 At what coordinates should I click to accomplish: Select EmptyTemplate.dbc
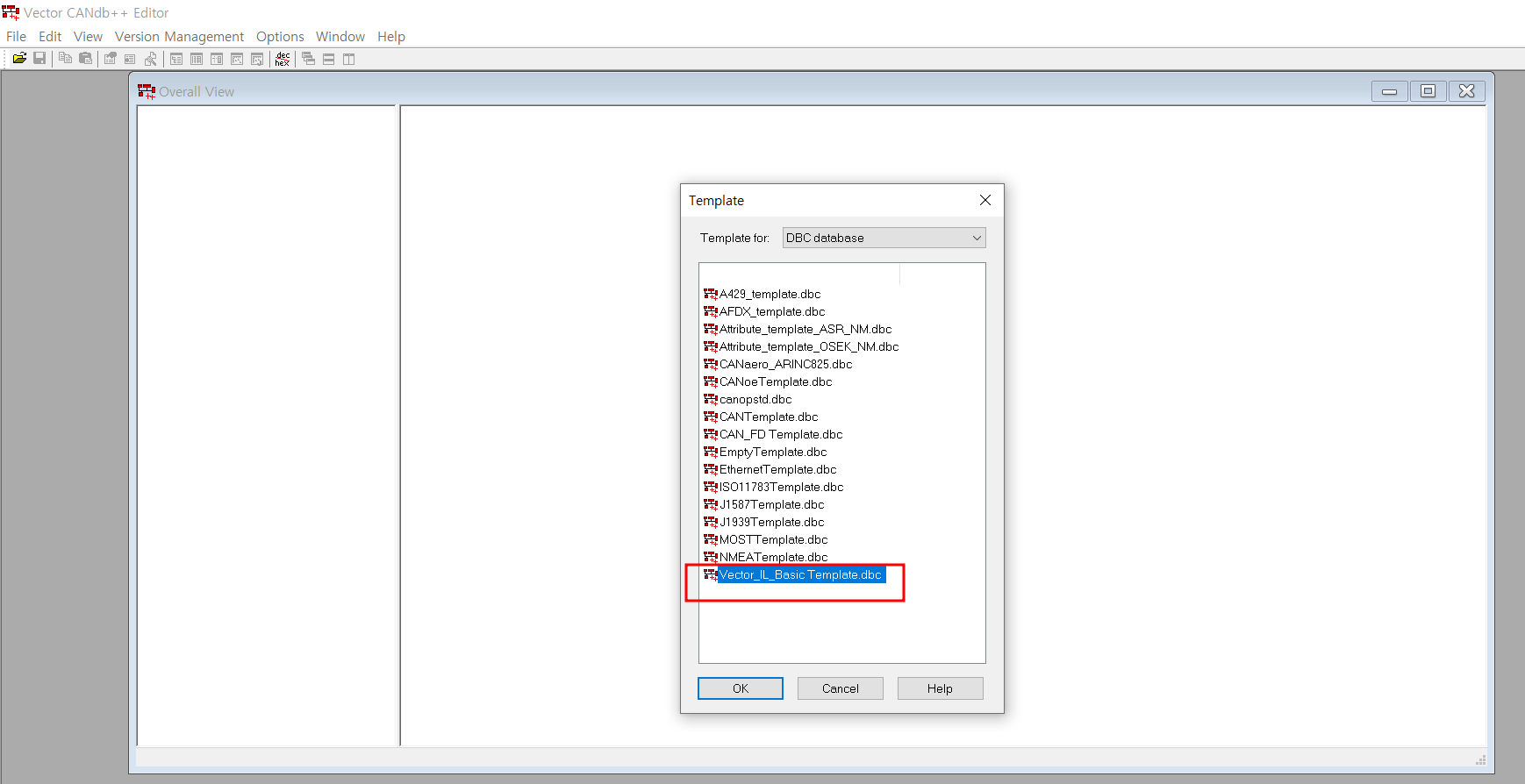coord(773,452)
